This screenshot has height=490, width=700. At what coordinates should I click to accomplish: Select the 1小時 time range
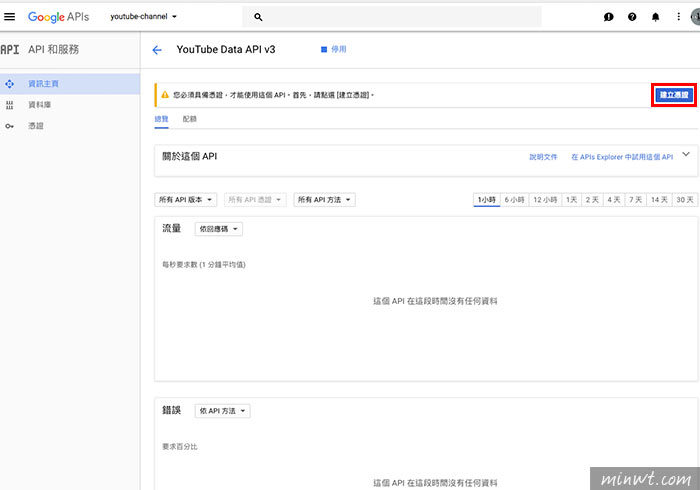487,199
